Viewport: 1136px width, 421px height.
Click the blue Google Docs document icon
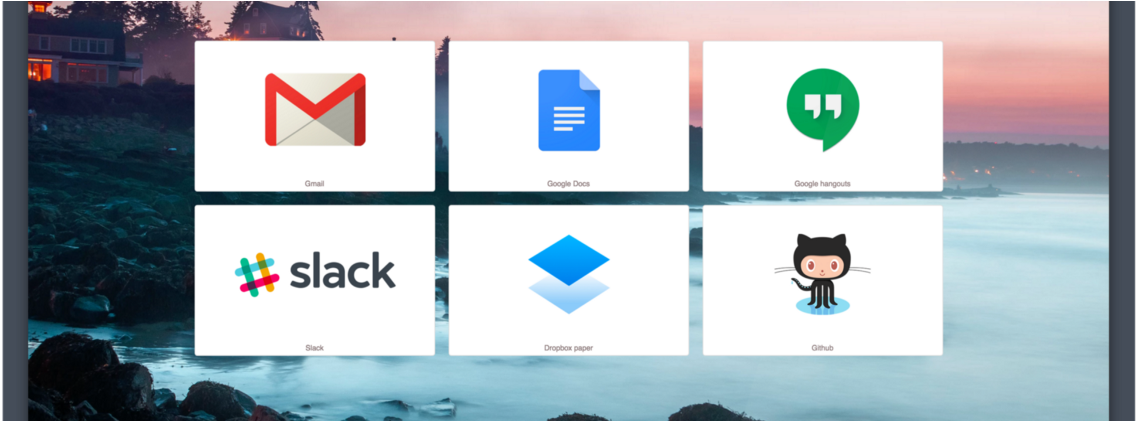[x=569, y=110]
